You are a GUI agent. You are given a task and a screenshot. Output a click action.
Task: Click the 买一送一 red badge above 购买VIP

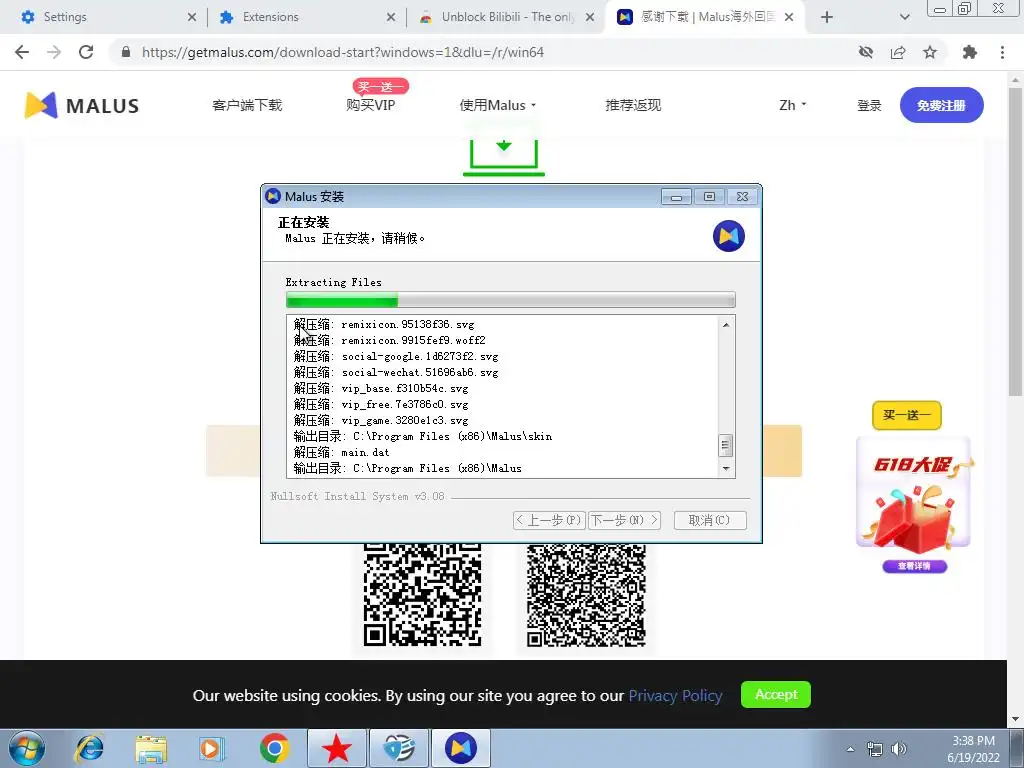[x=381, y=86]
